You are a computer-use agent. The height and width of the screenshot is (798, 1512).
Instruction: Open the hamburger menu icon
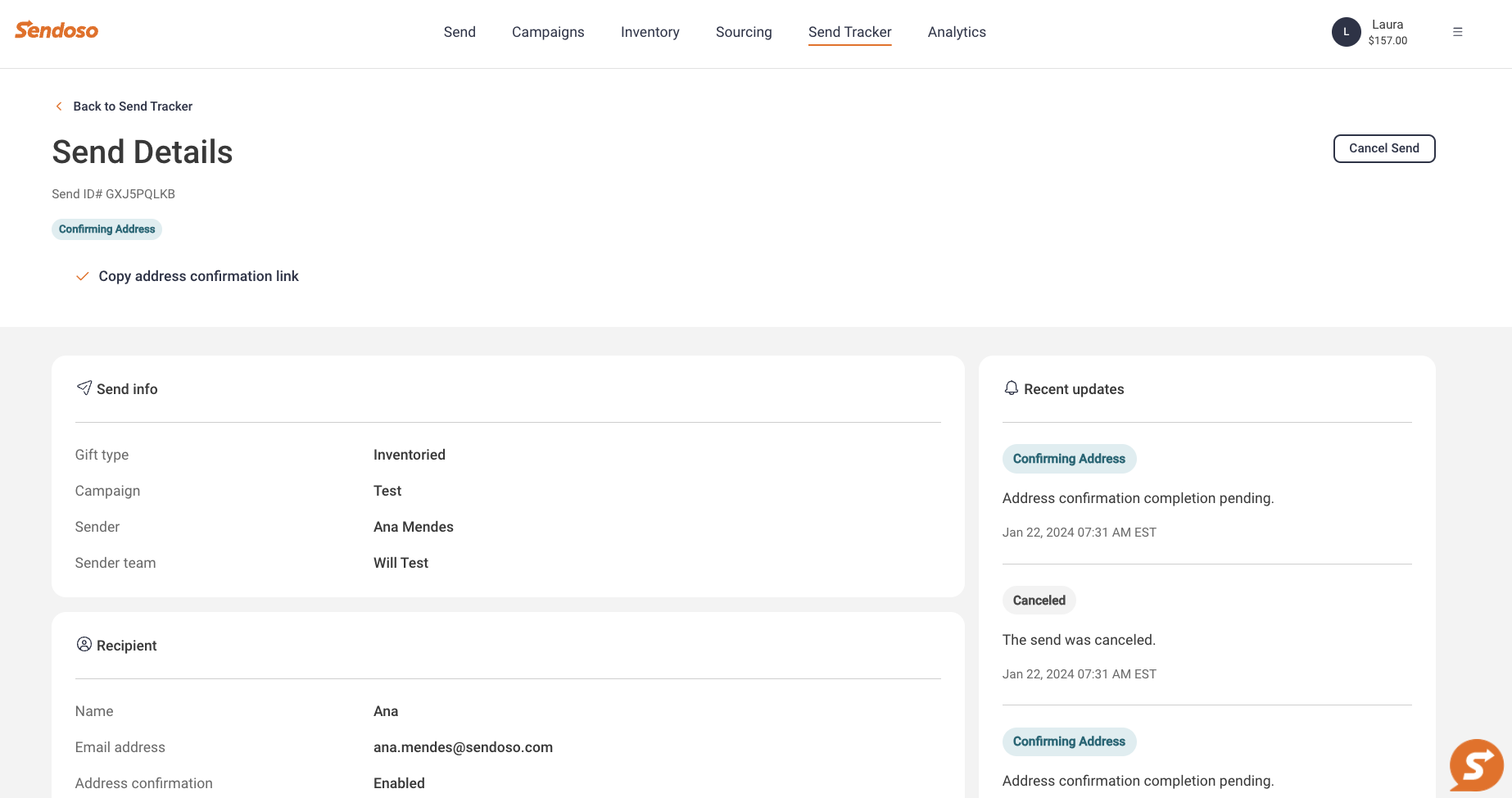tap(1458, 32)
